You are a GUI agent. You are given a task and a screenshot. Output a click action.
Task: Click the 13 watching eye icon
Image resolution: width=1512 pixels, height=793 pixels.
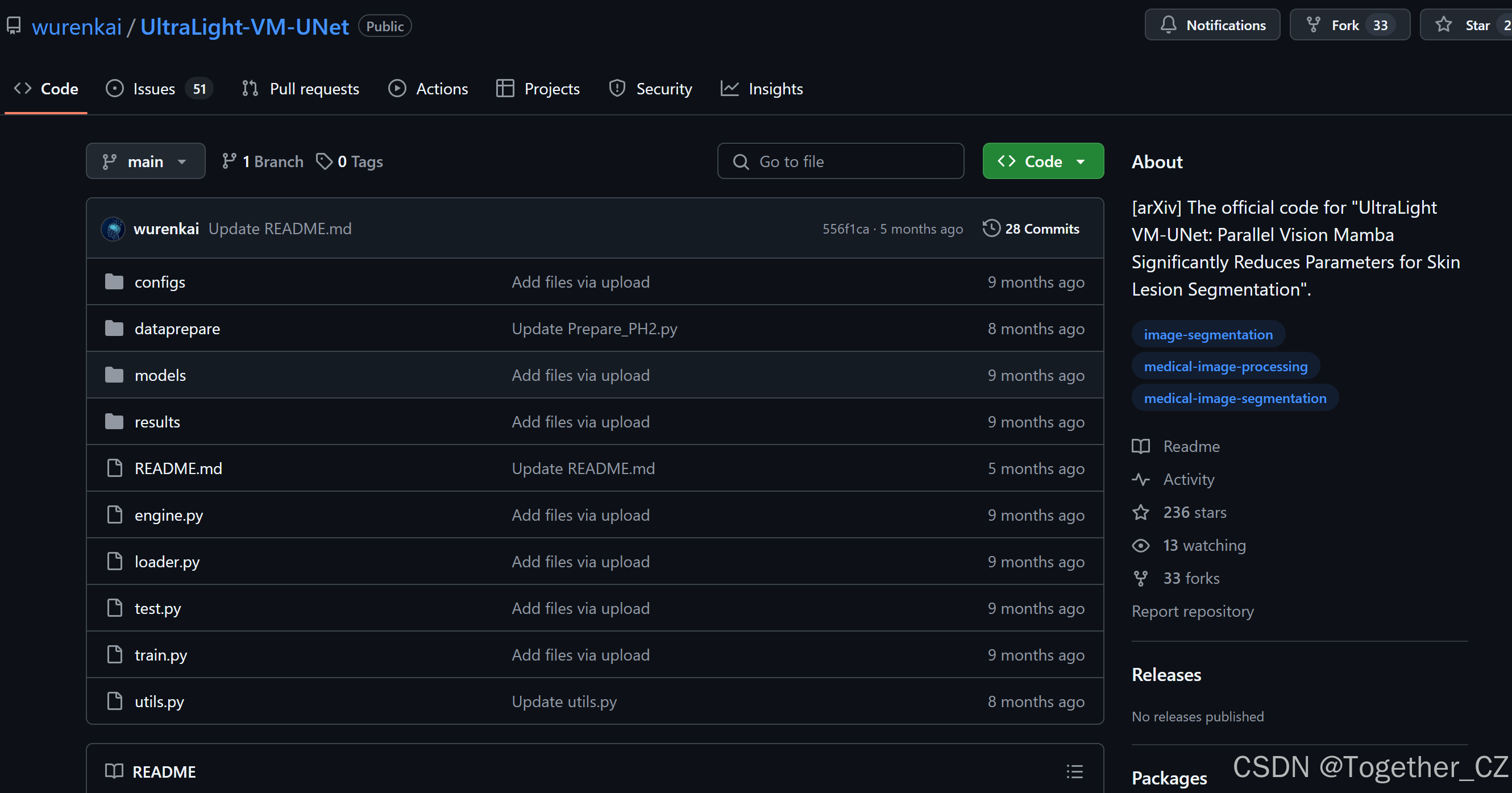coord(1140,545)
